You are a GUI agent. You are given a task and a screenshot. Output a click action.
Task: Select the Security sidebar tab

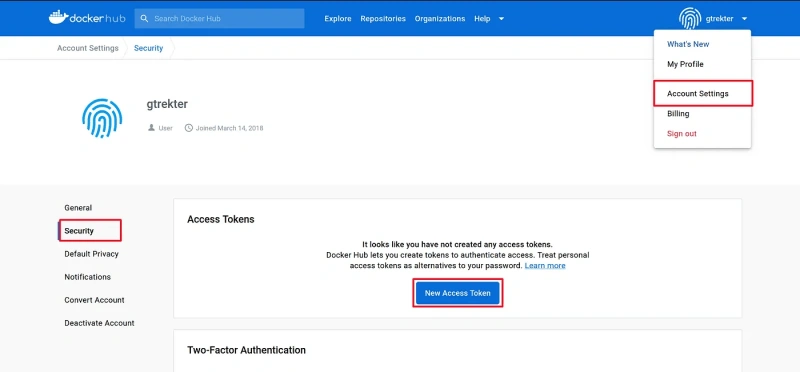coord(79,231)
